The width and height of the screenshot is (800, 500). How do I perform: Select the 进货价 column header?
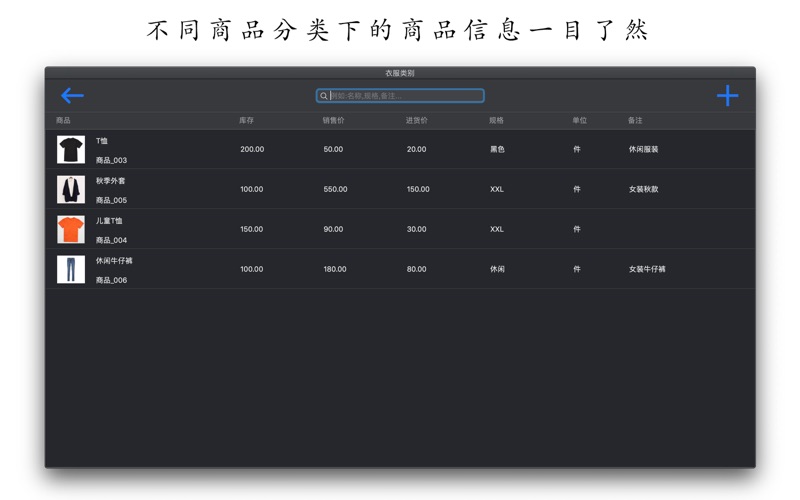pyautogui.click(x=416, y=121)
